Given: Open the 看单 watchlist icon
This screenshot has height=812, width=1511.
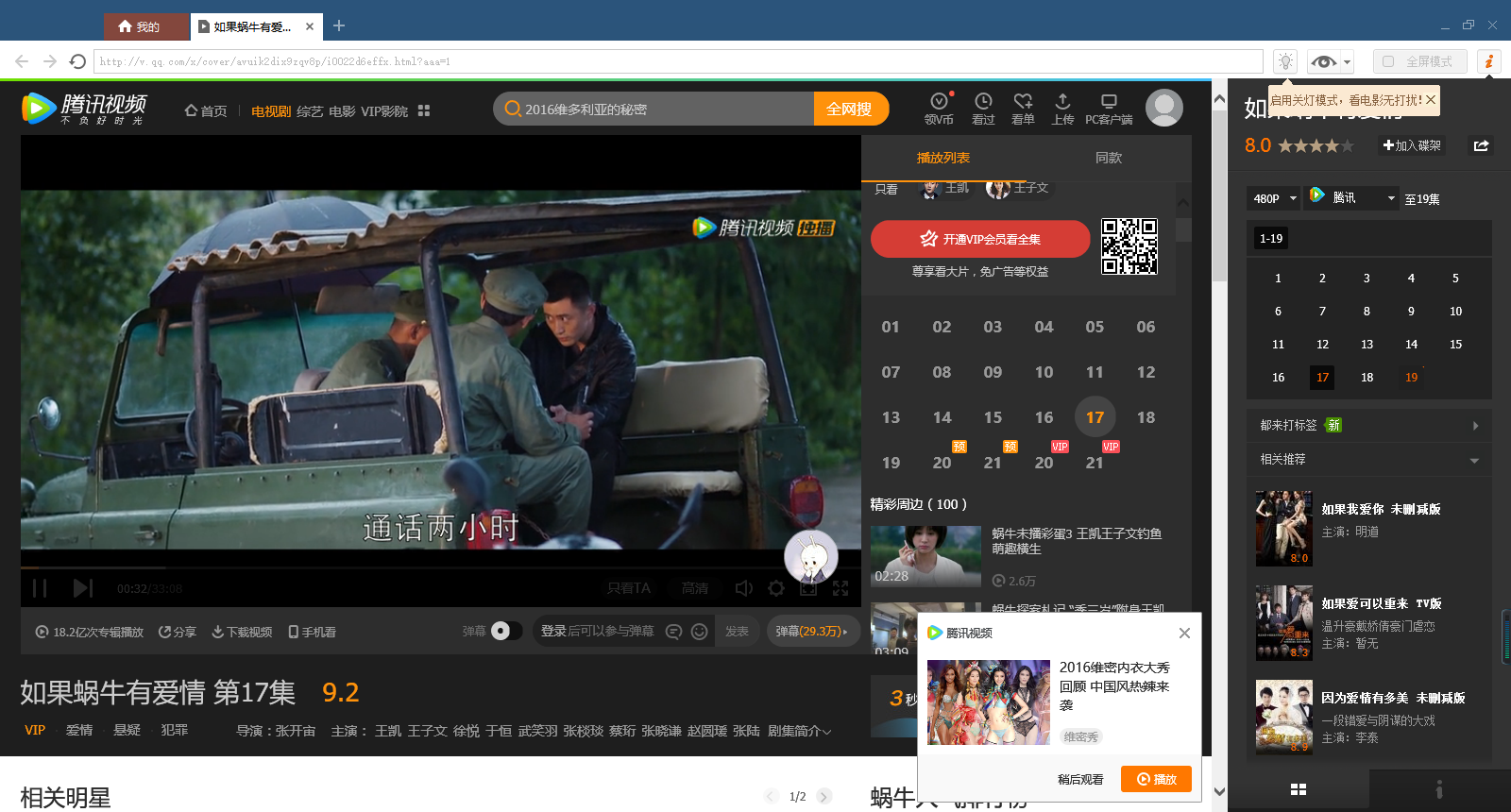Looking at the screenshot, I should 1023,102.
